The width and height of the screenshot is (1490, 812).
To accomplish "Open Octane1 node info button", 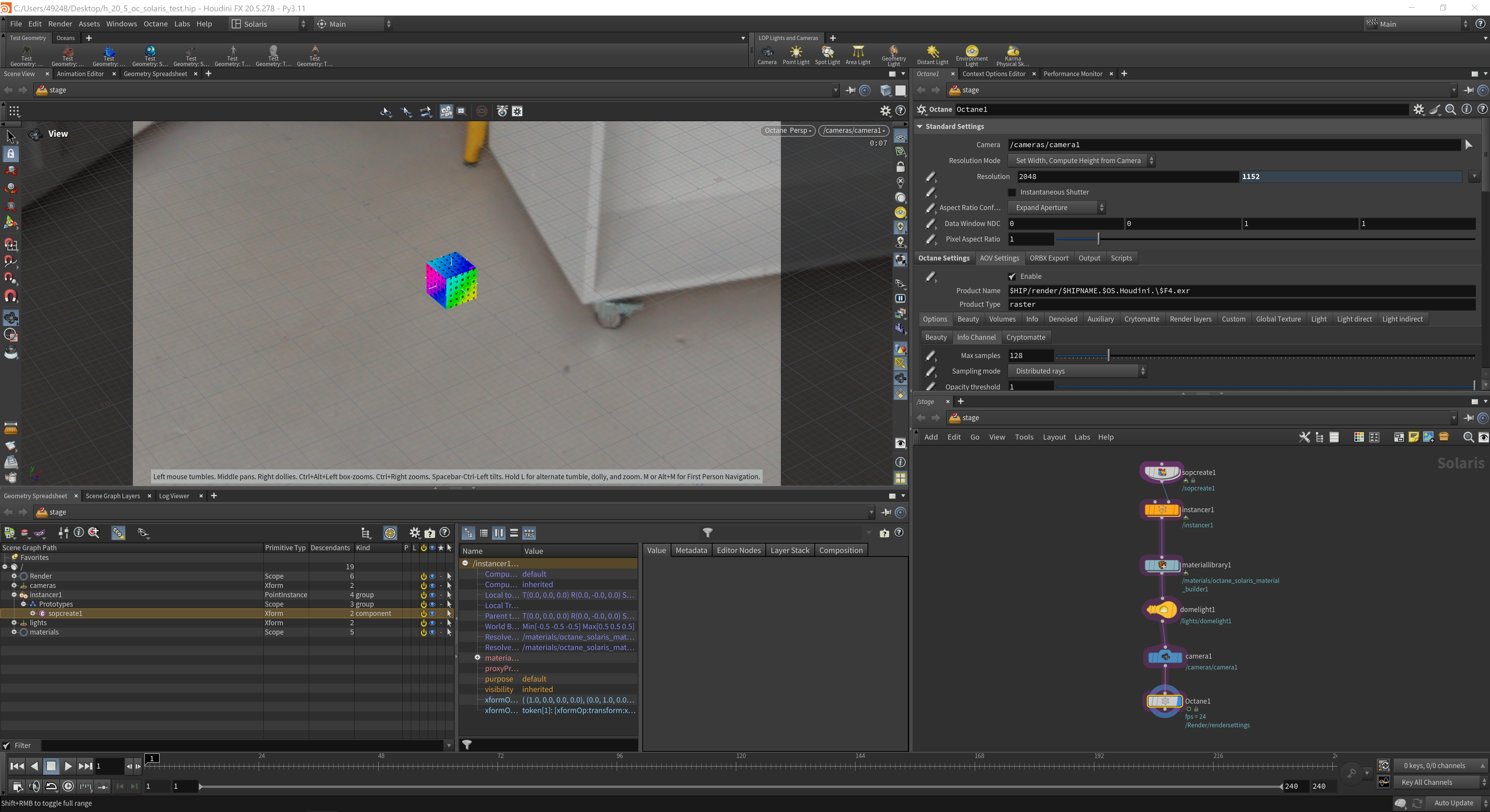I will tap(1466, 109).
